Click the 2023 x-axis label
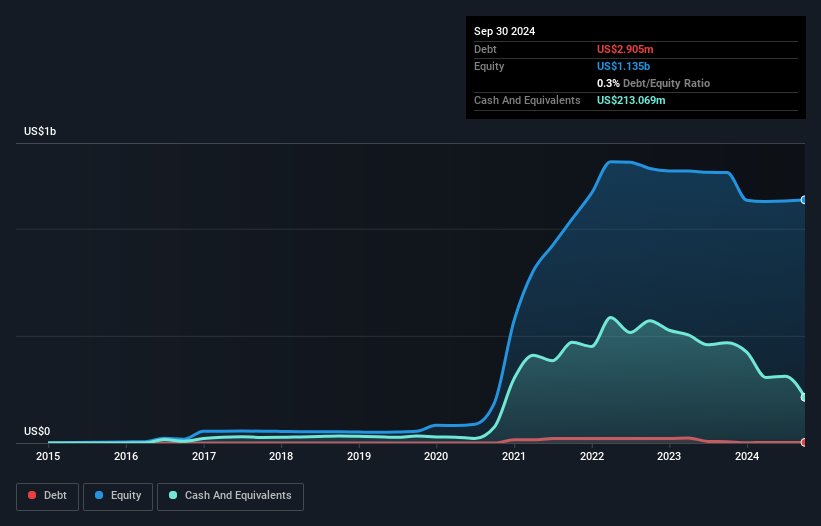The image size is (821, 526). (x=669, y=456)
